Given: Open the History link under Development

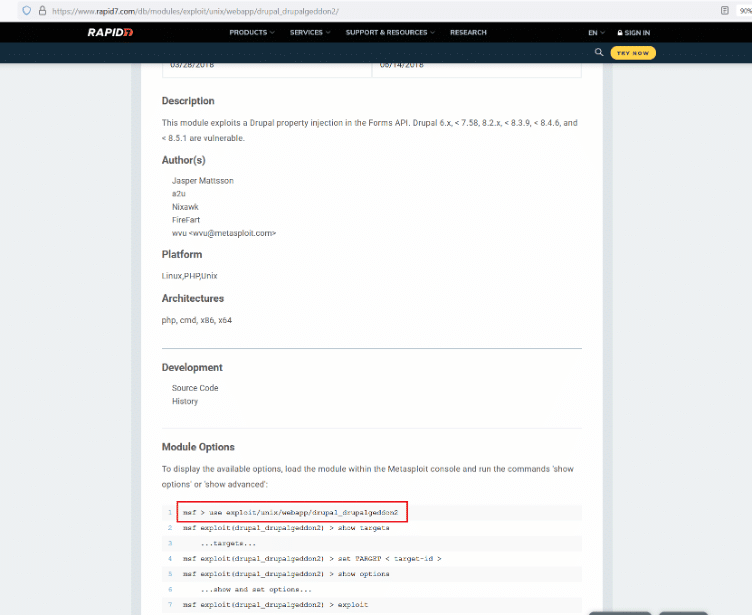Looking at the screenshot, I should 185,401.
